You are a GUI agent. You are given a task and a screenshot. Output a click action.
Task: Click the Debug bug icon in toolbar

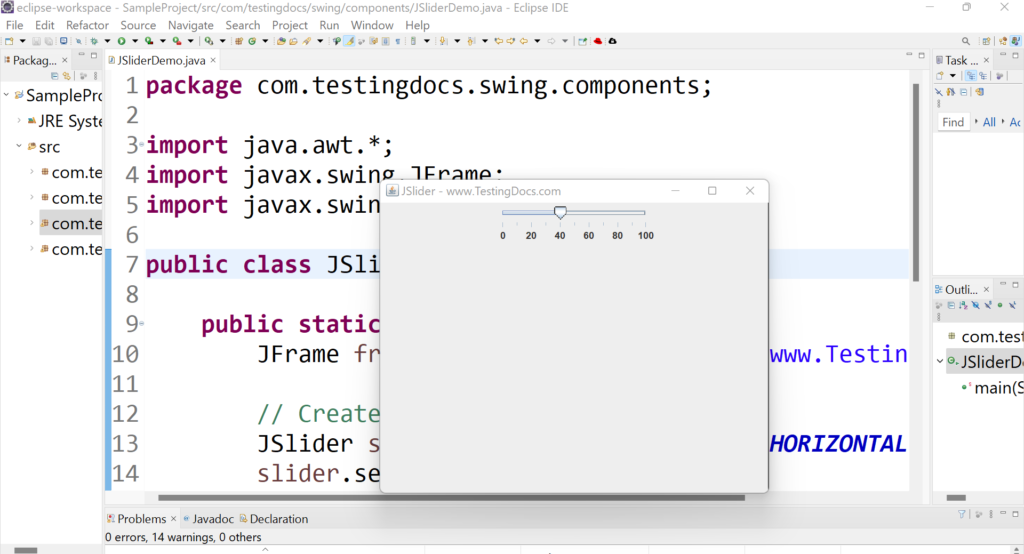(x=94, y=41)
